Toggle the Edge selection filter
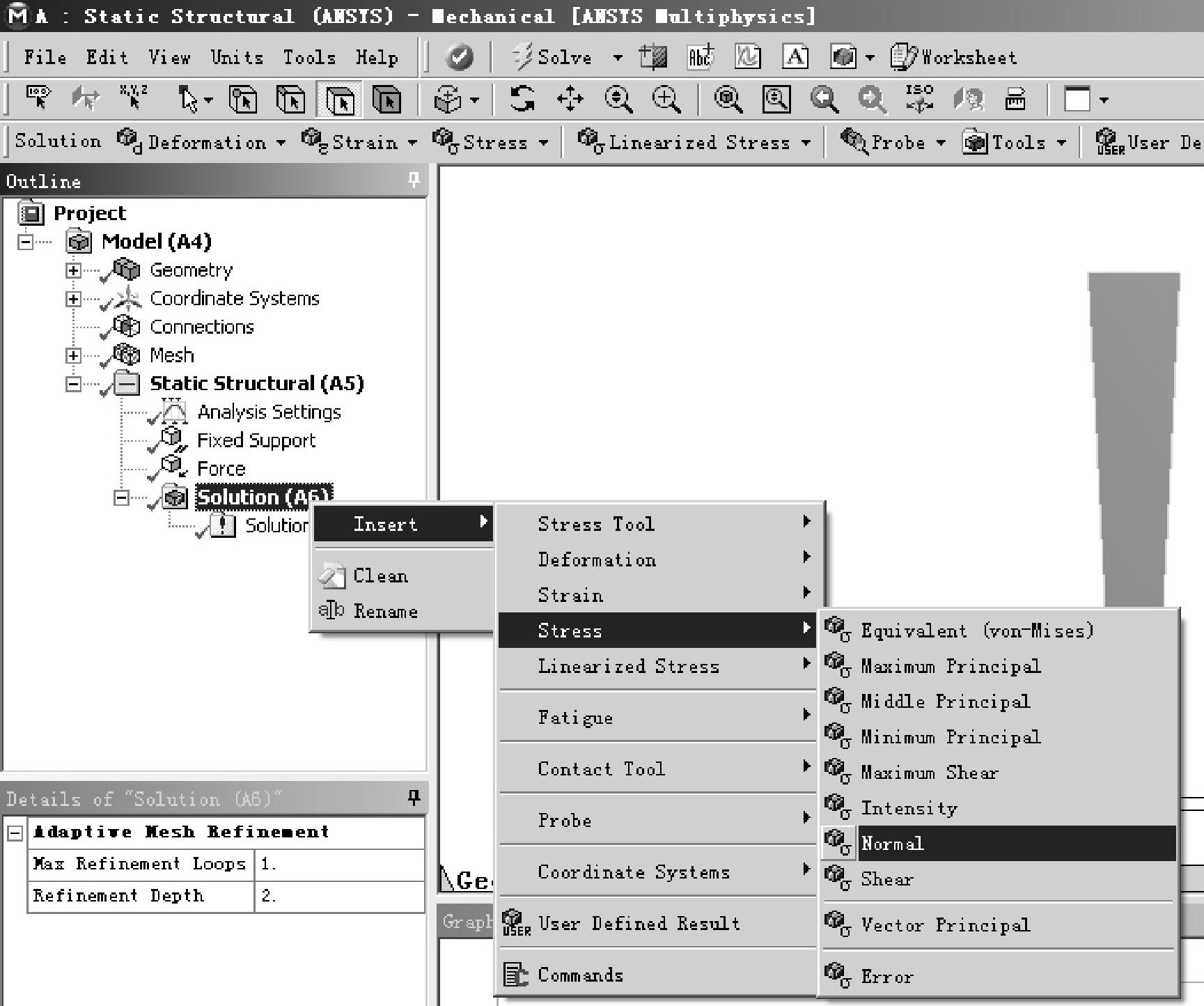Viewport: 1204px width, 1006px height. [291, 99]
